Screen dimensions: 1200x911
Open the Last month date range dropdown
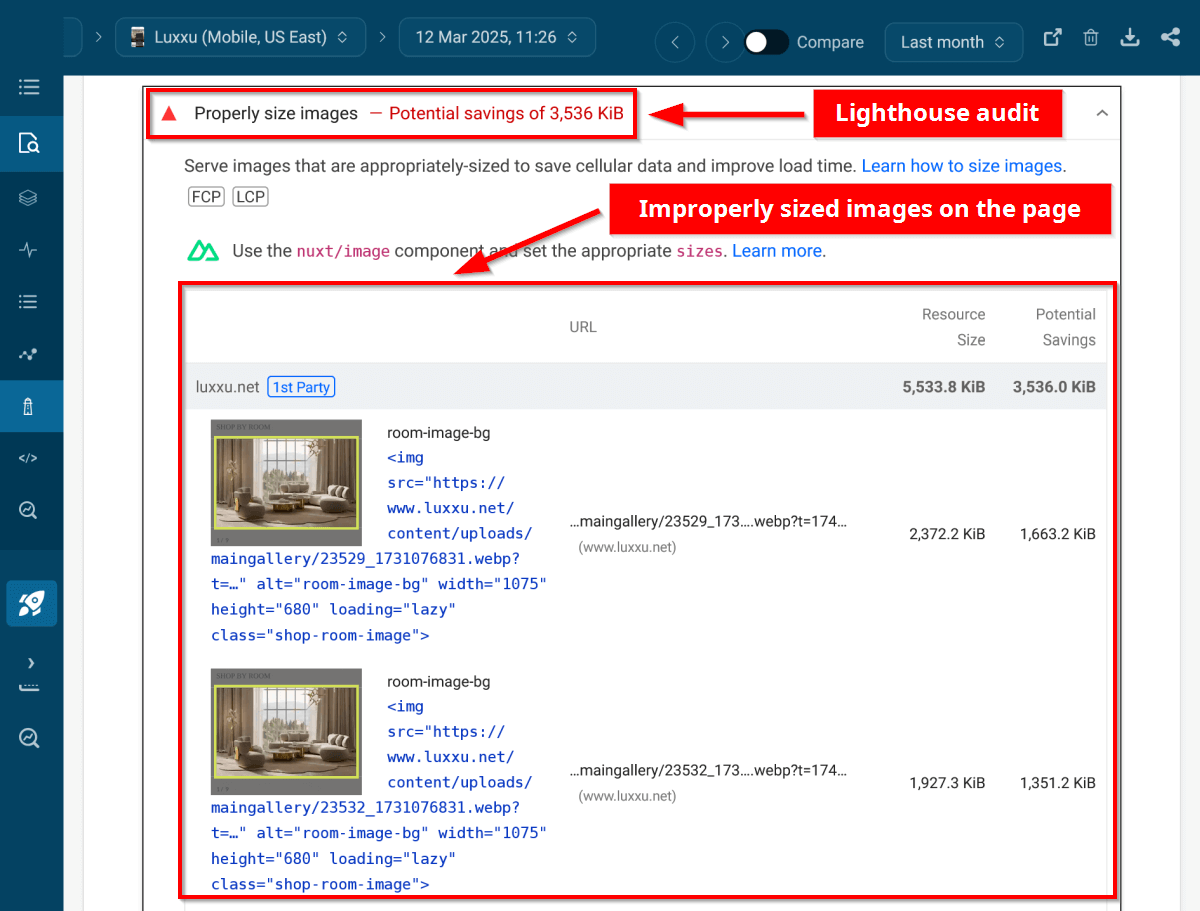tap(954, 42)
